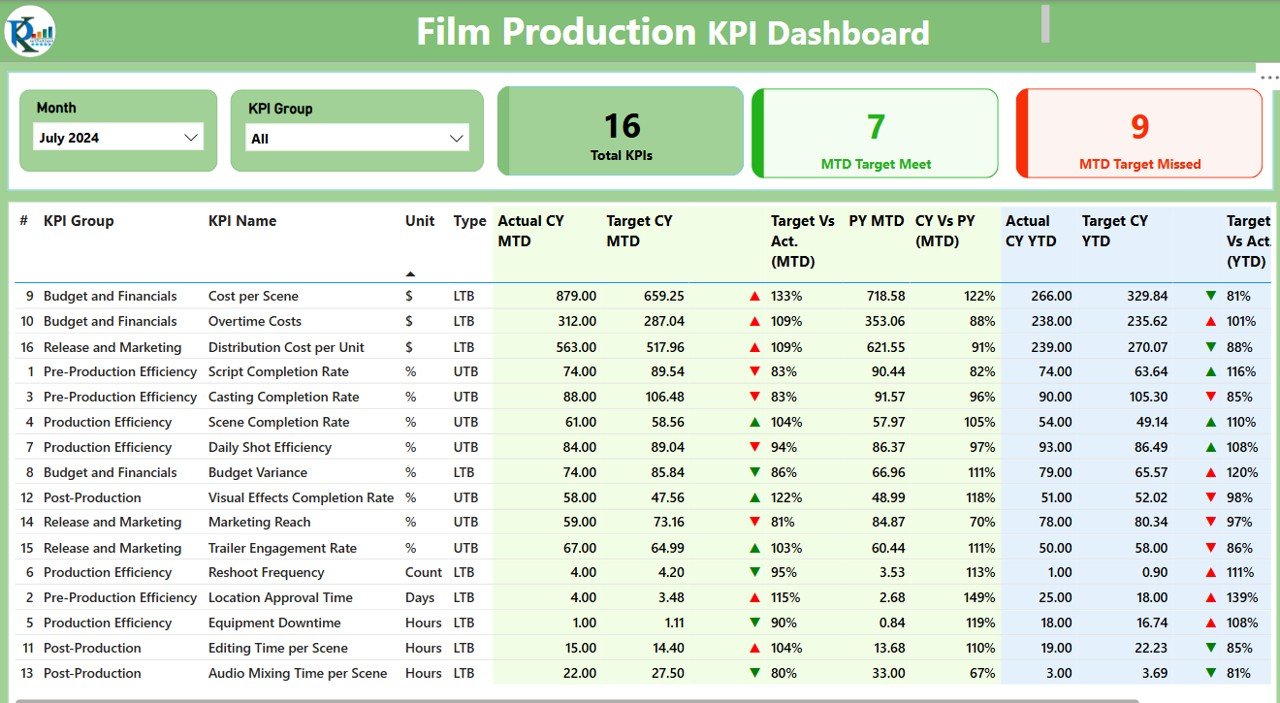The width and height of the screenshot is (1280, 703).
Task: Select the Distribution Cost per Unit row
Action: tap(640, 347)
